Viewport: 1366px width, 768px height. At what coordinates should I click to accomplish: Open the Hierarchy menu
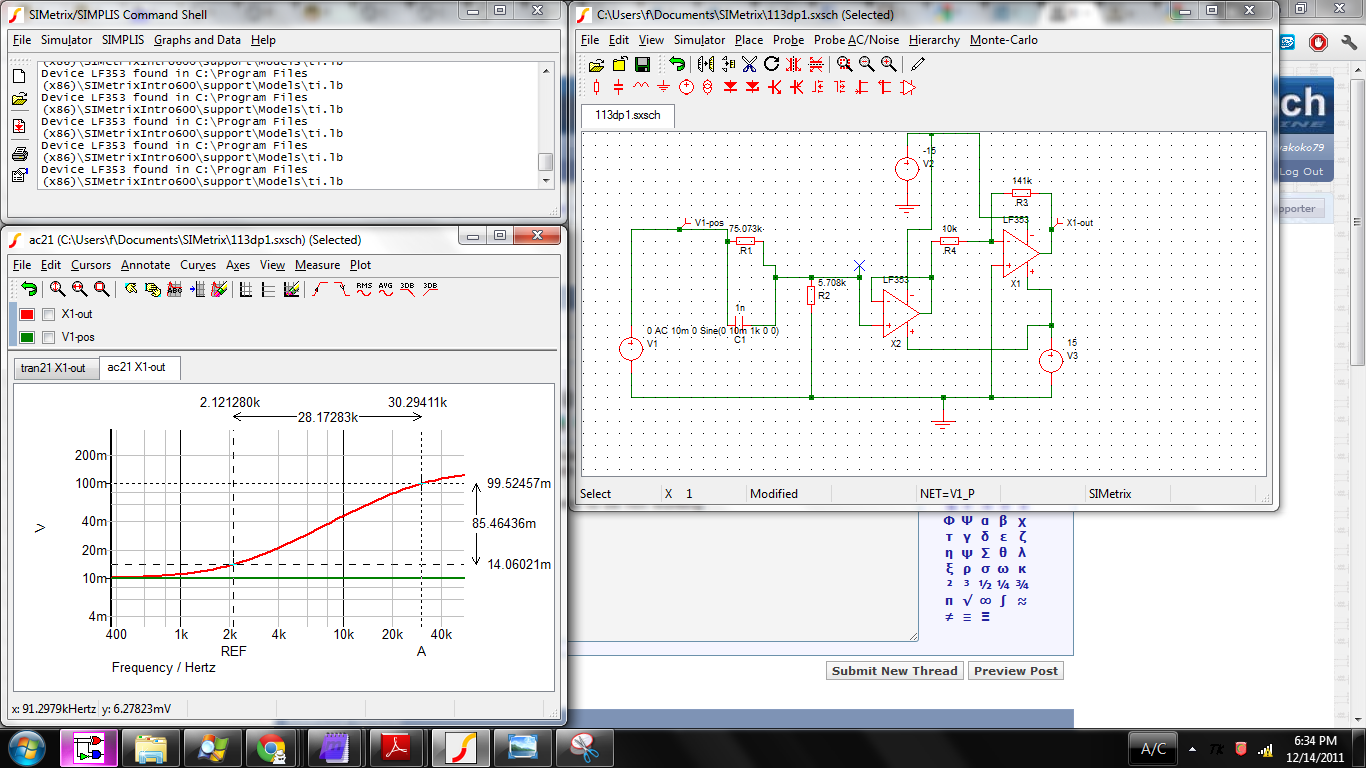click(934, 40)
